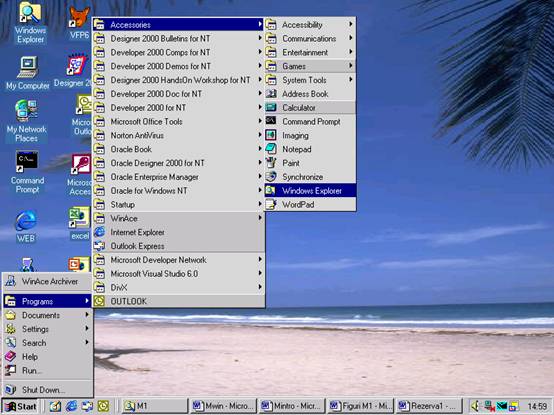The image size is (554, 415).
Task: Click the Start button
Action: [x=20, y=406]
